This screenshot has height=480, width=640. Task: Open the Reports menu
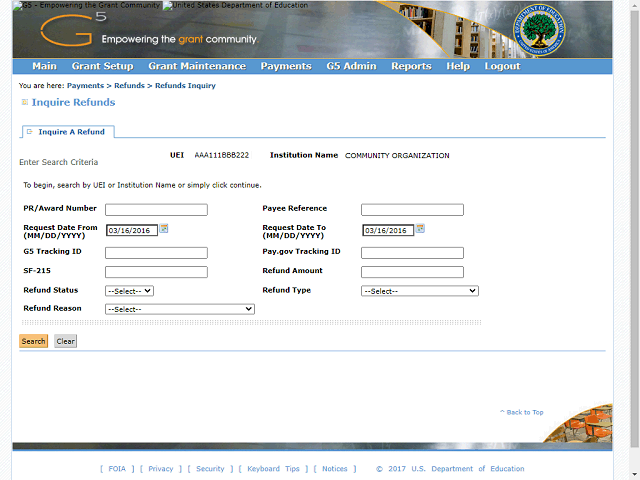point(411,66)
